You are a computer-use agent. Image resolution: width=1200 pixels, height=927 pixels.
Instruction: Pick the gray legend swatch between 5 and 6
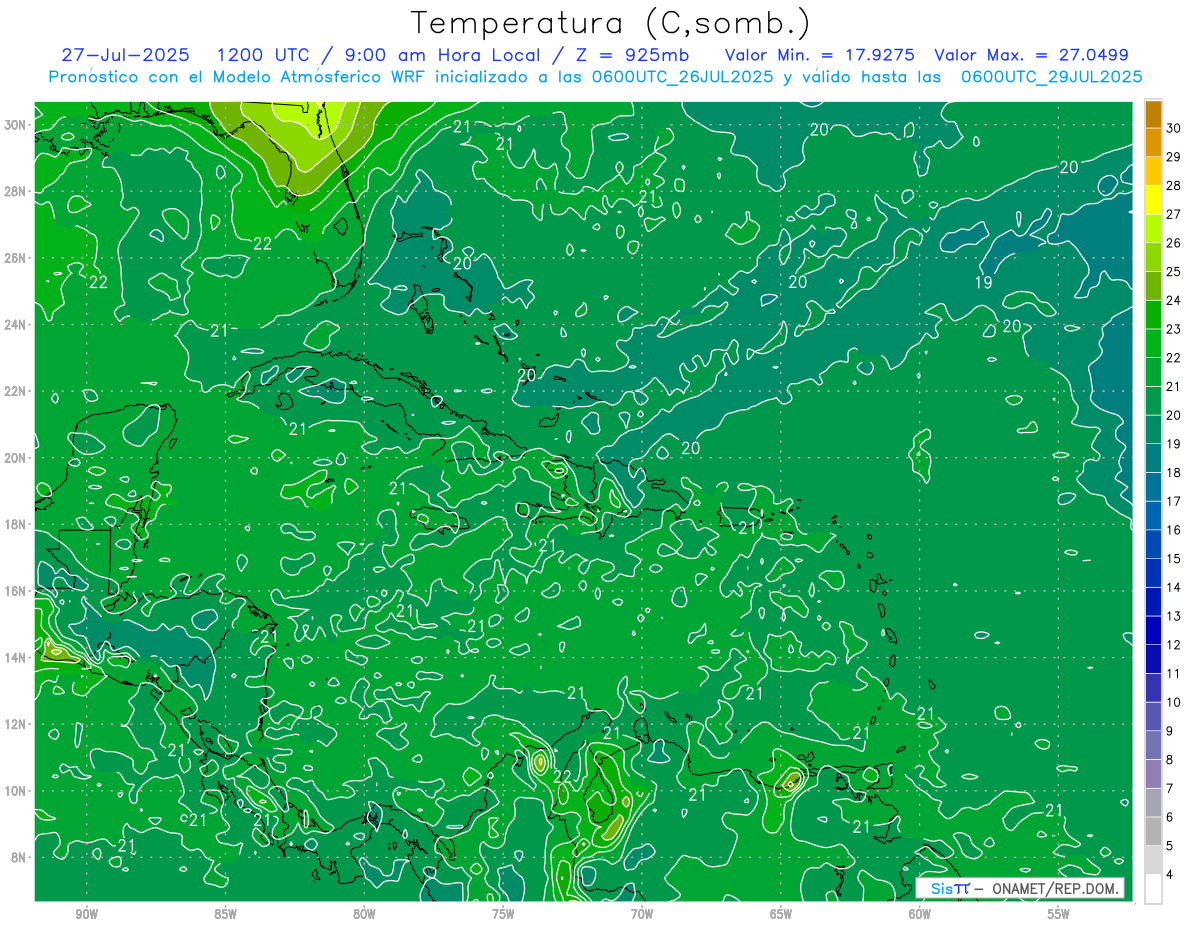(x=1153, y=831)
